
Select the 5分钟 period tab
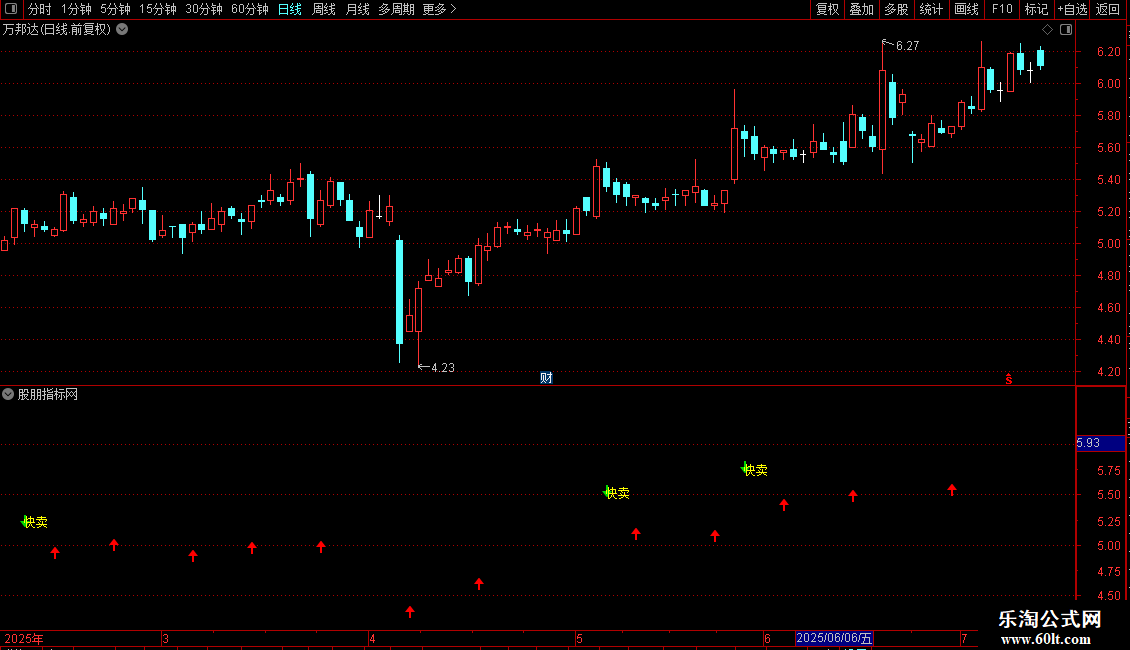pyautogui.click(x=115, y=9)
